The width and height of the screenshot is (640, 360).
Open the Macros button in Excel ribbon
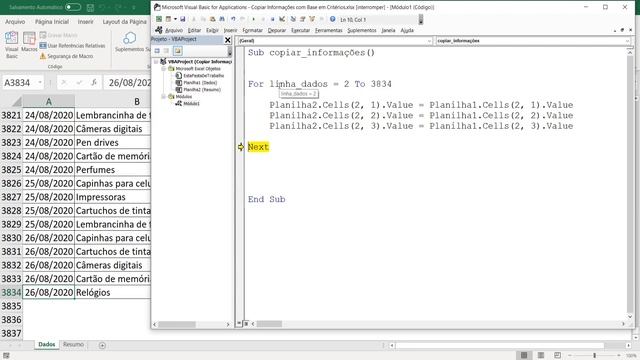tap(29, 42)
